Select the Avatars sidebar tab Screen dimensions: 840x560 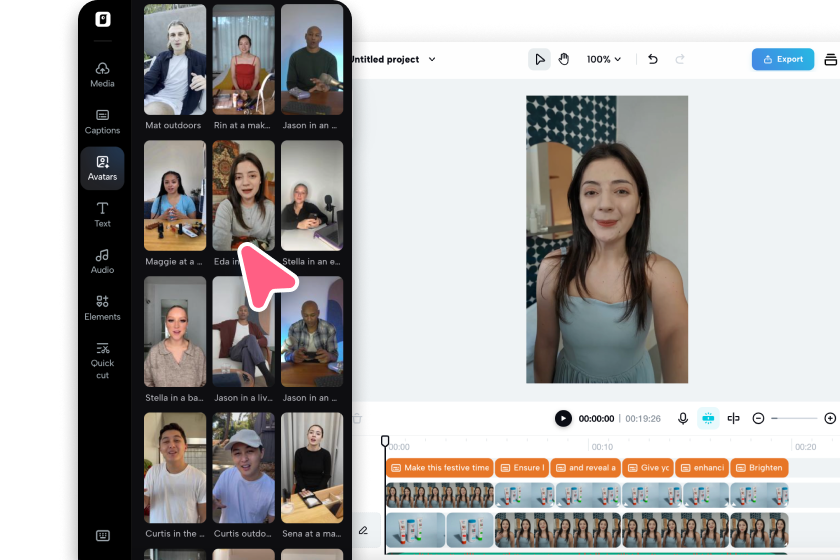[102, 168]
